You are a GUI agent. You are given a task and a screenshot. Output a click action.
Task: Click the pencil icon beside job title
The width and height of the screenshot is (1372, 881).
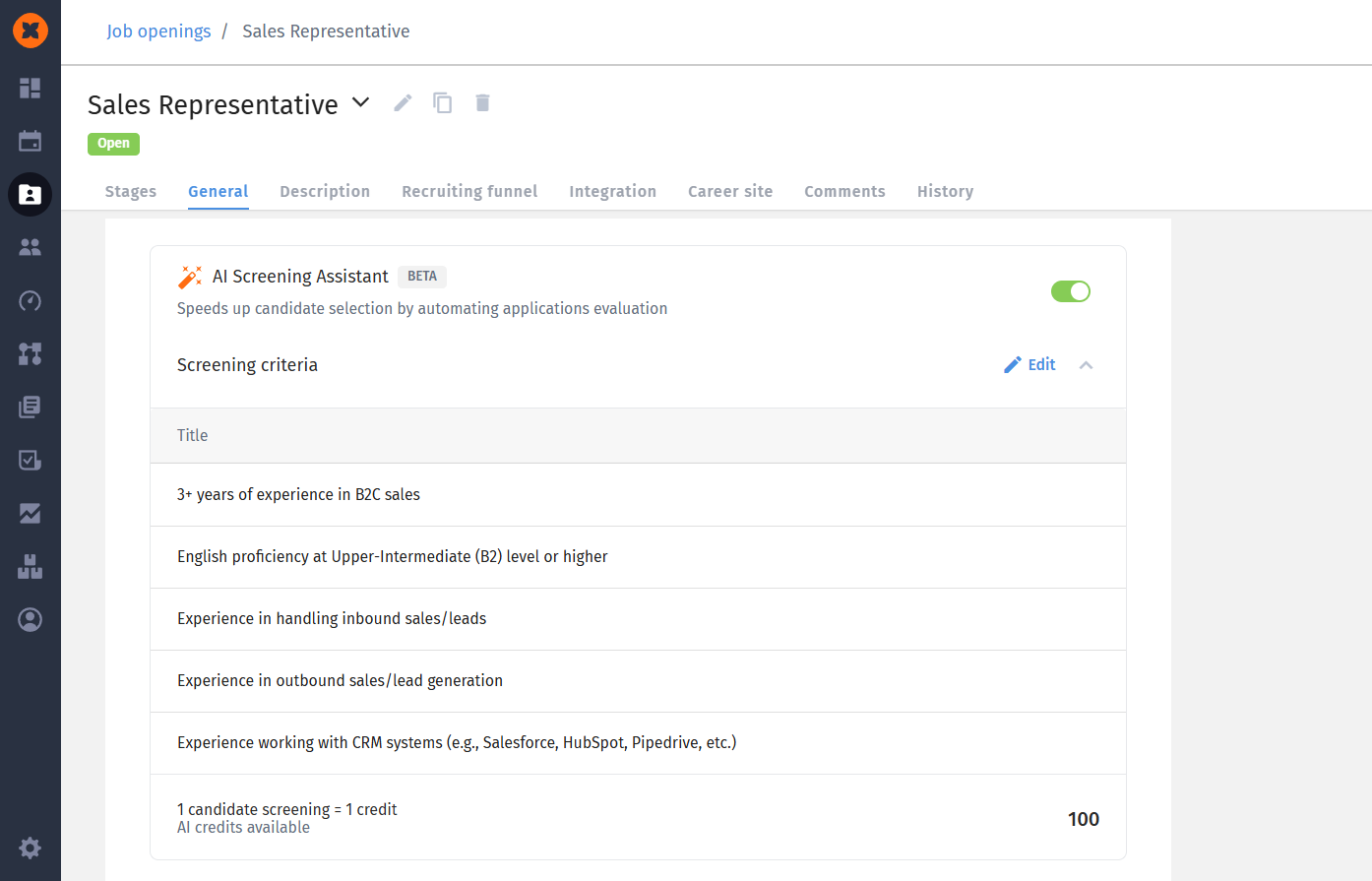[403, 103]
